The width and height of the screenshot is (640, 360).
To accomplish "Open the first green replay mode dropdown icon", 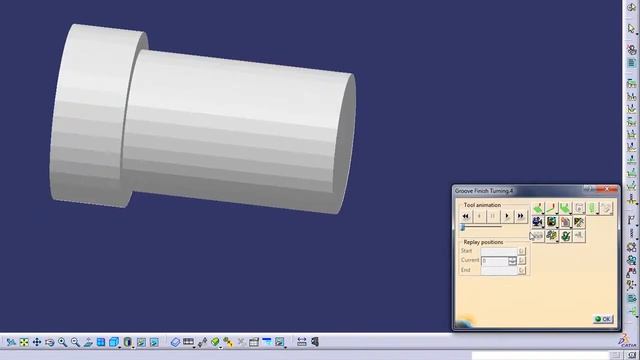I will (x=538, y=209).
